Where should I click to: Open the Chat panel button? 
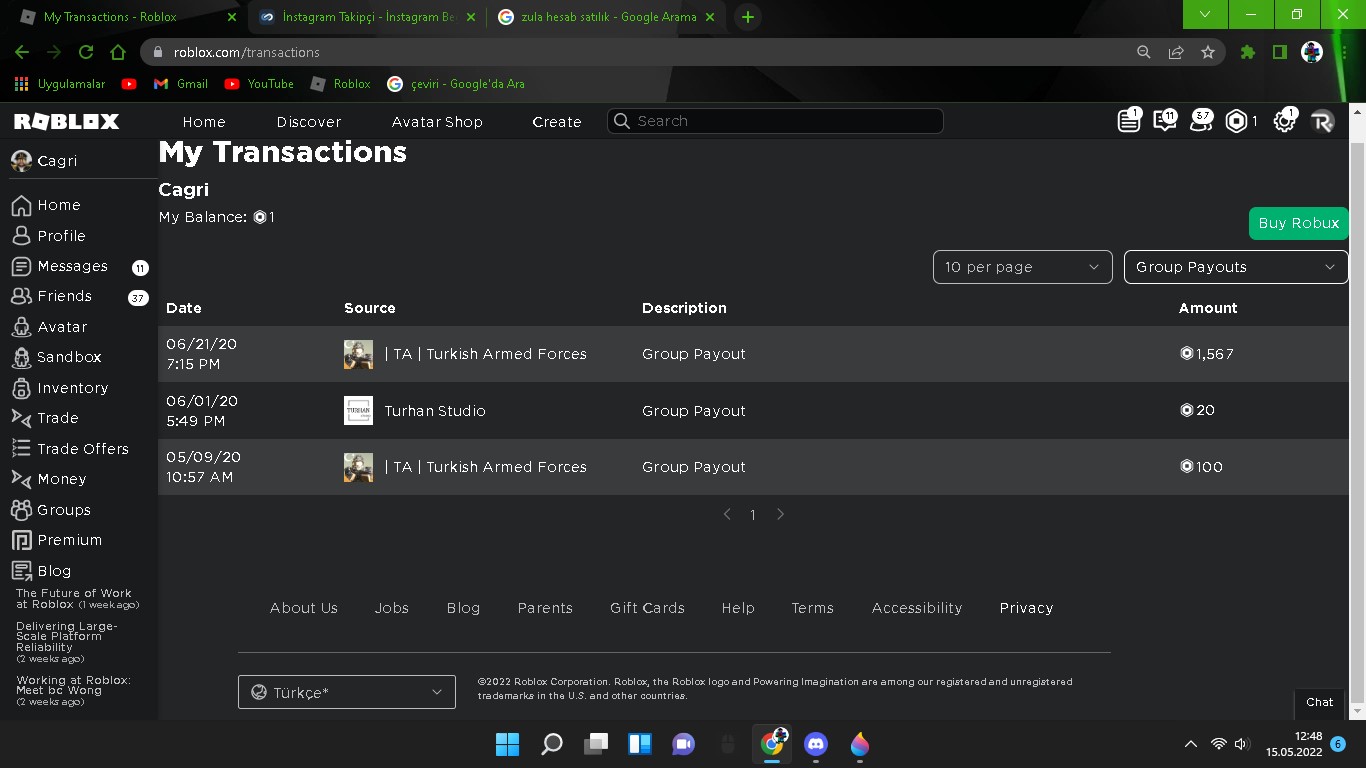1320,702
